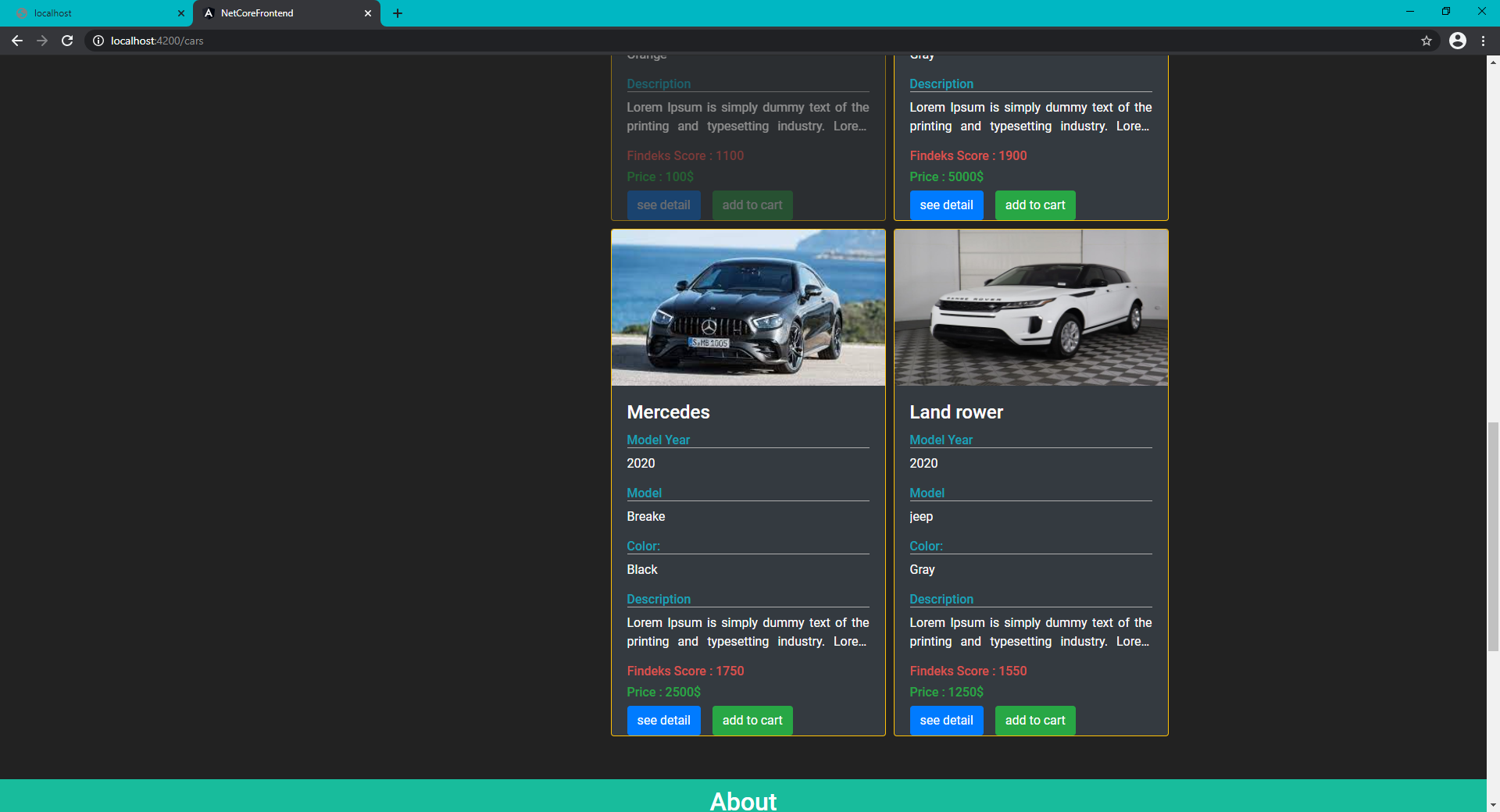Click the scrollbar up arrow
Viewport: 1500px width, 812px height.
click(1493, 62)
